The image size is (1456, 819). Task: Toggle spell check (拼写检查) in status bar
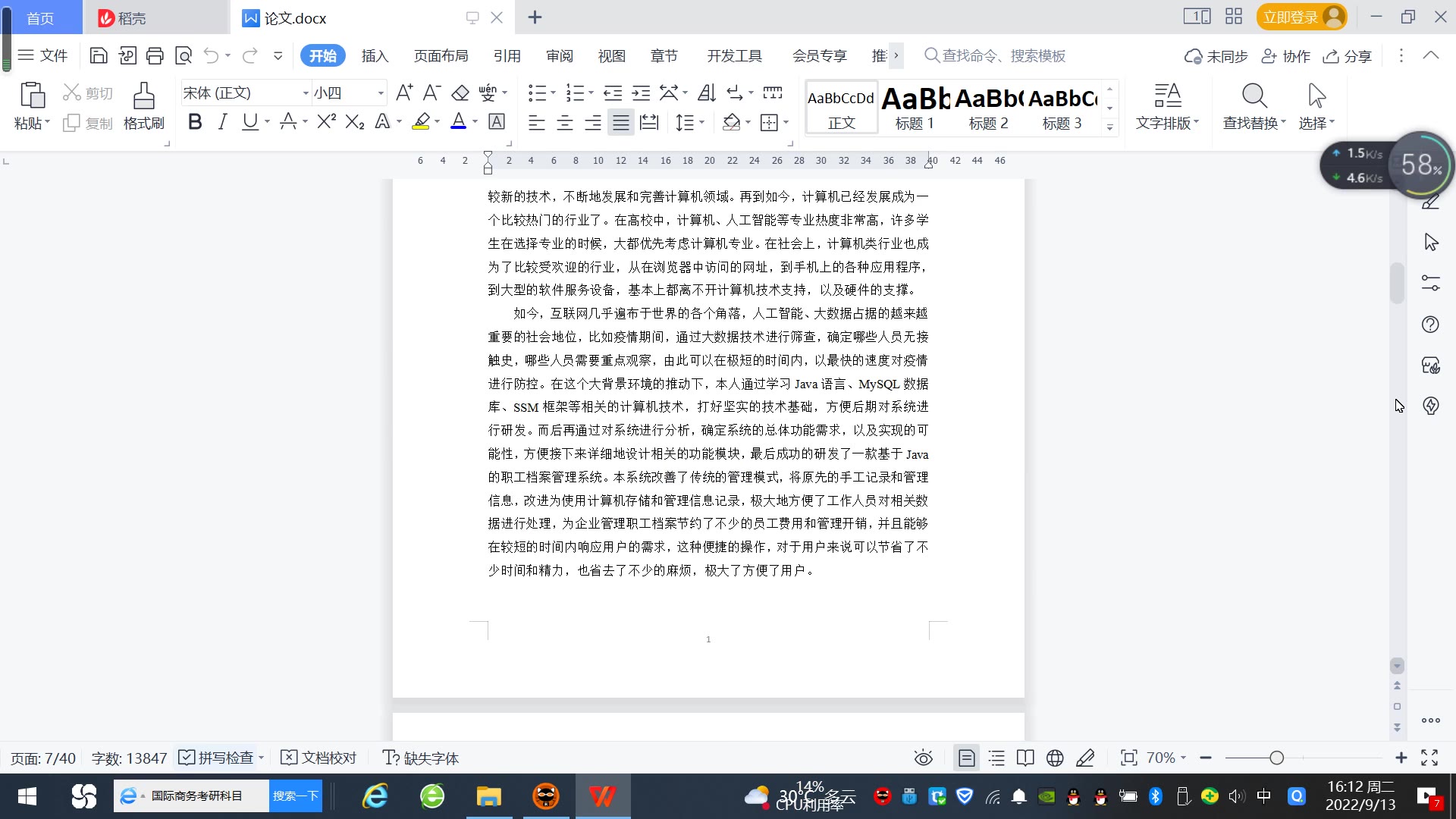(217, 758)
